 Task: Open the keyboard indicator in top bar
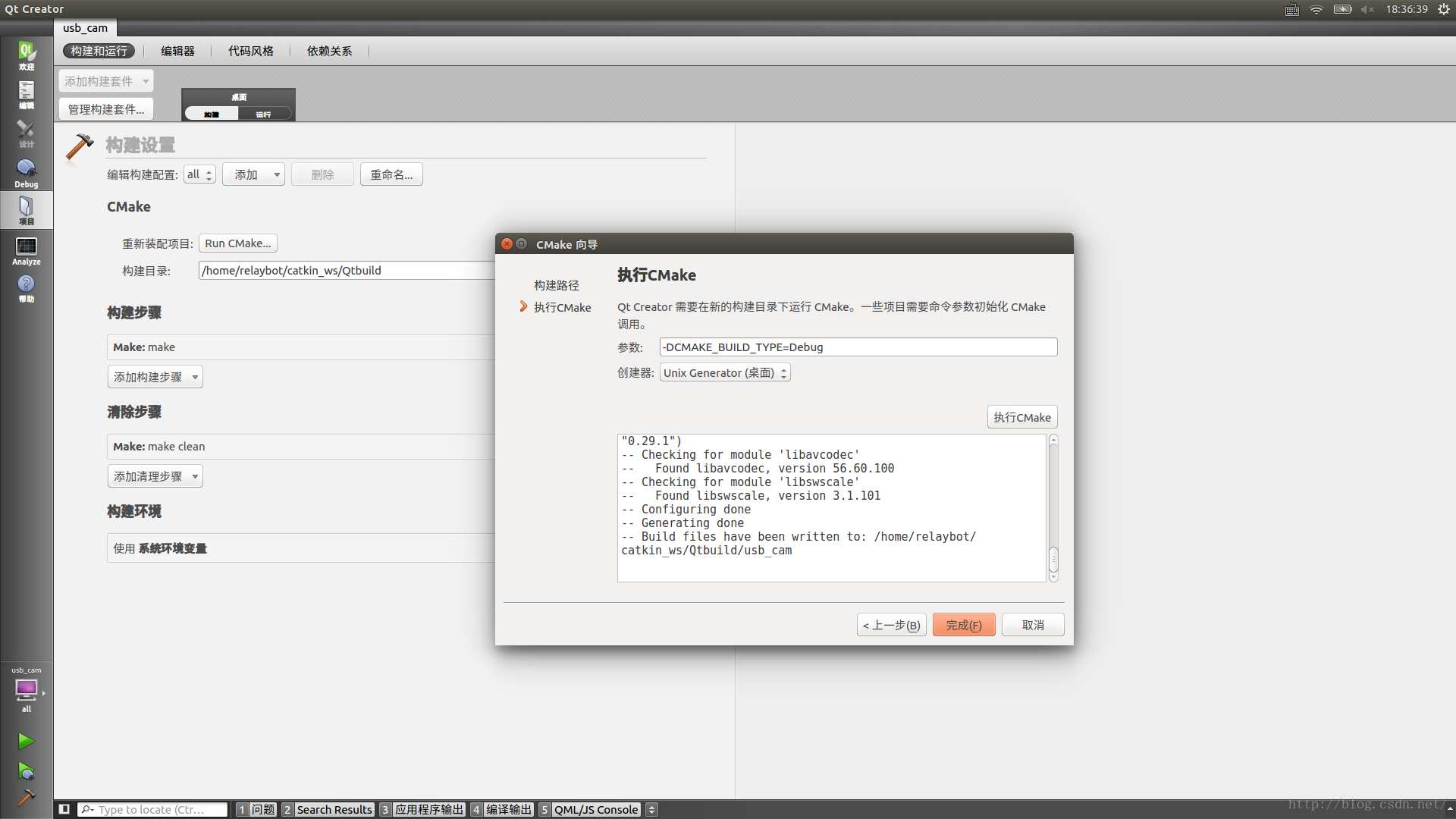[x=1292, y=9]
